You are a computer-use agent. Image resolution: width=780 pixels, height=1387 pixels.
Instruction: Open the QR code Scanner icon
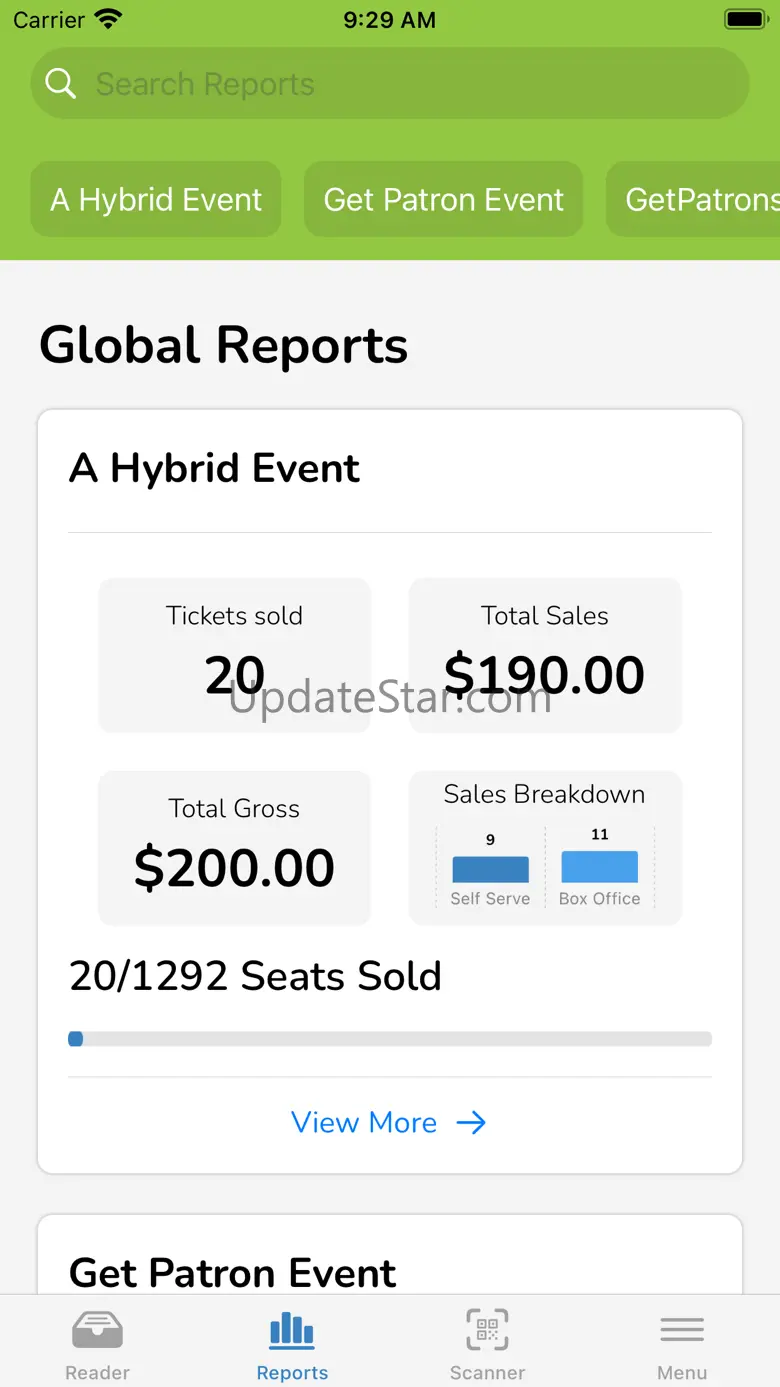[x=487, y=1330]
